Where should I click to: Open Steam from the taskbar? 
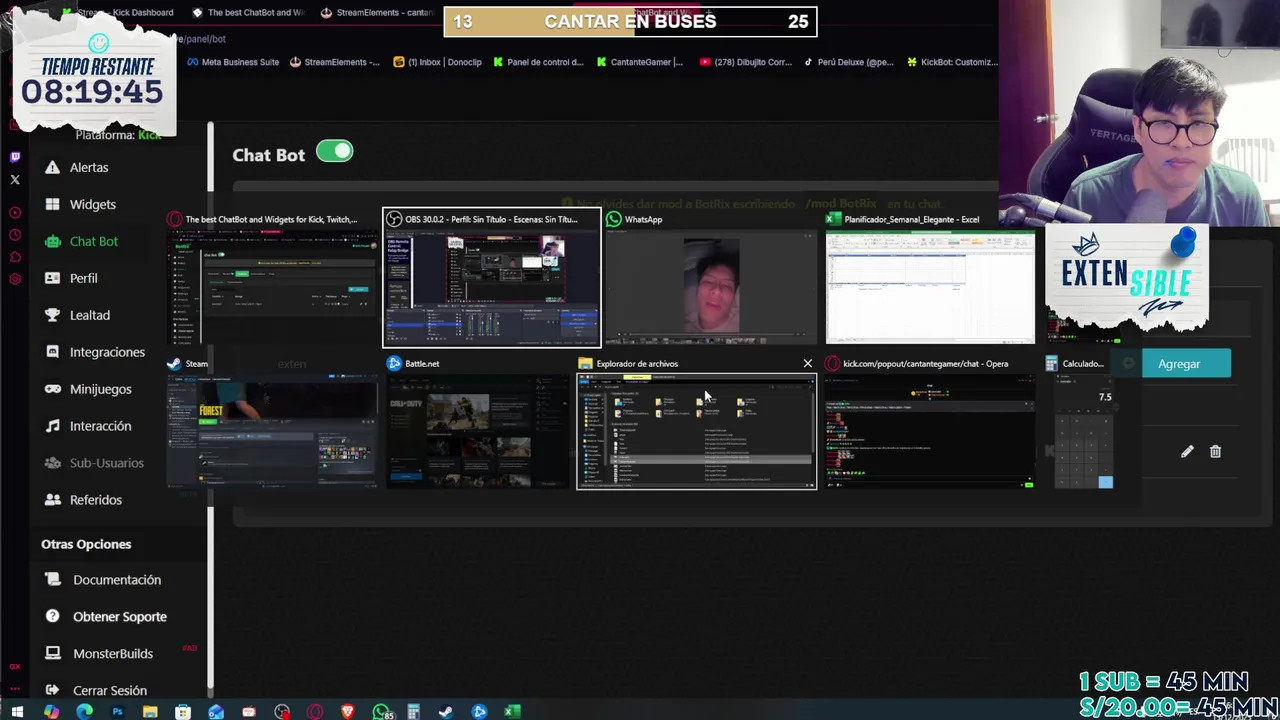[446, 712]
